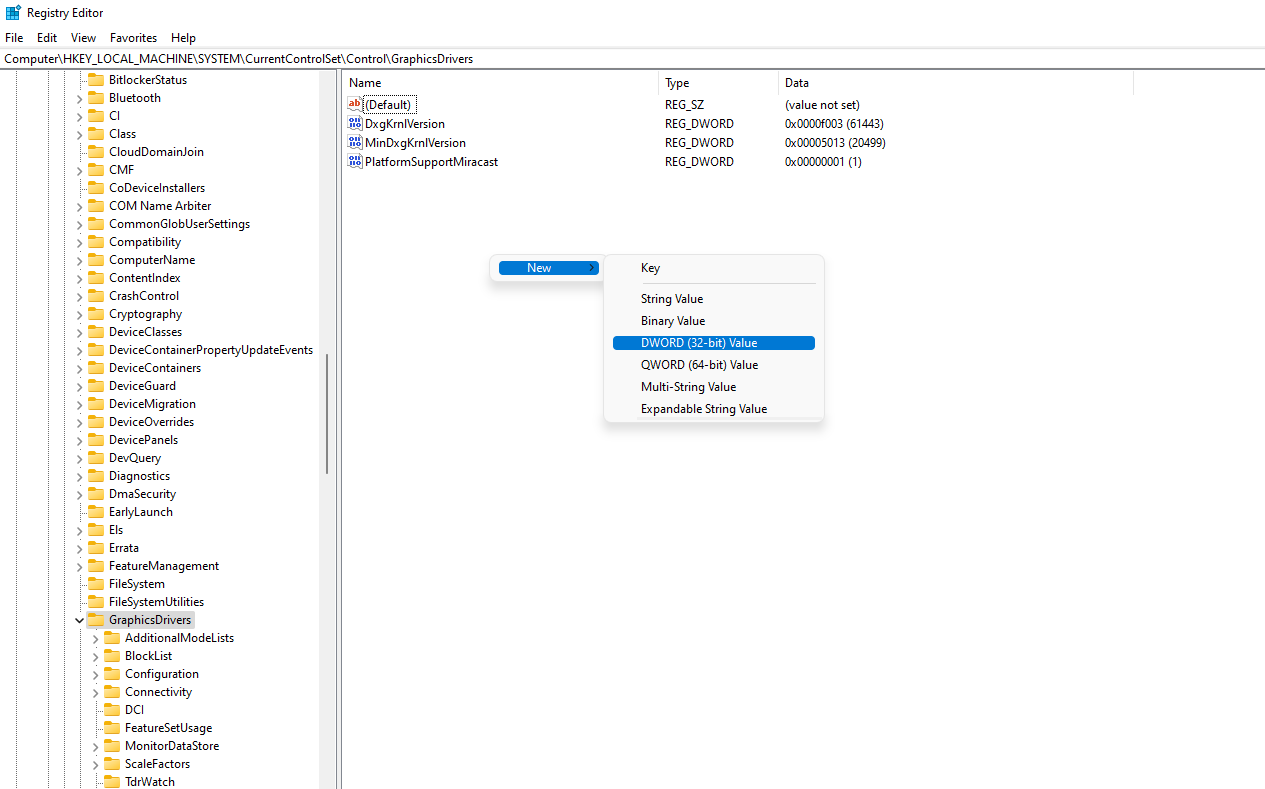
Task: Open the File menu
Action: [x=14, y=38]
